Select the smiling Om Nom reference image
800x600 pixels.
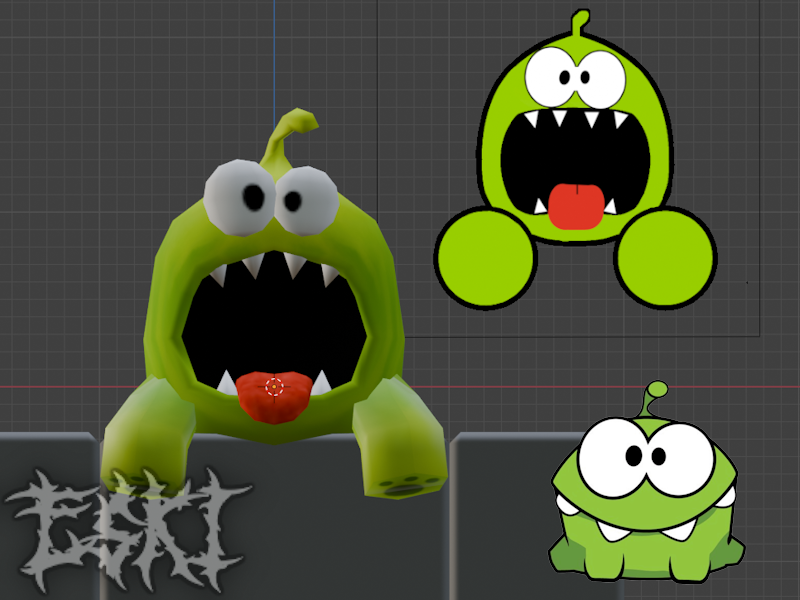[x=646, y=482]
